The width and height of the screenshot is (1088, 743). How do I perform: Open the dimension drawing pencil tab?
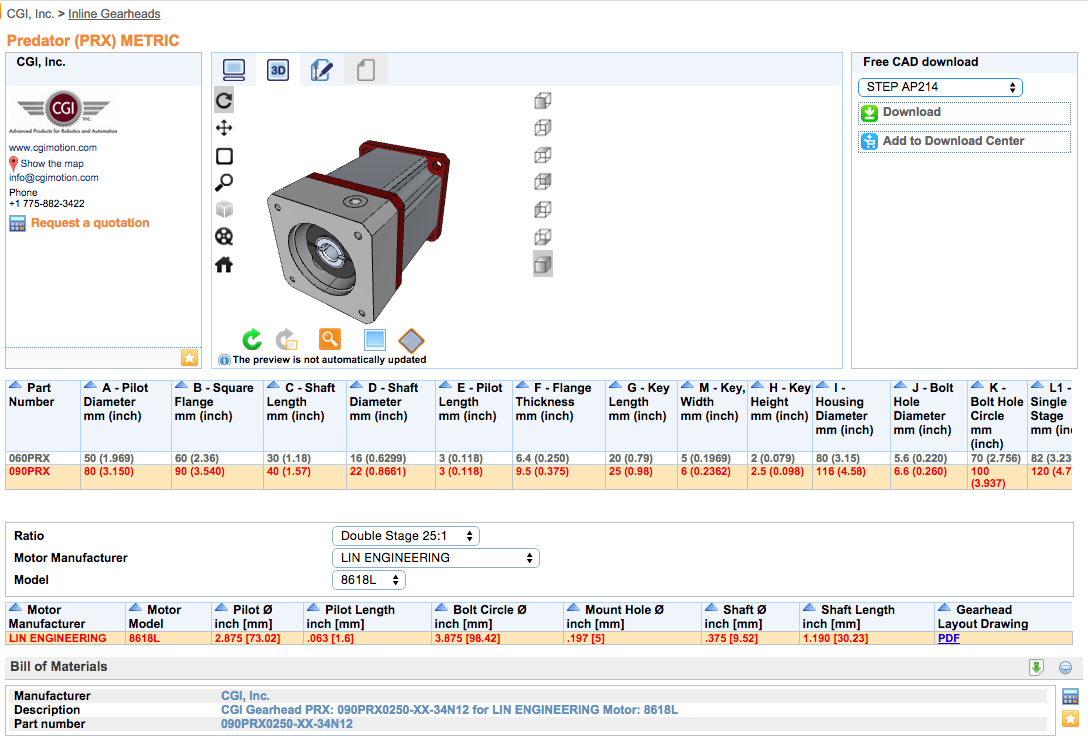[321, 70]
